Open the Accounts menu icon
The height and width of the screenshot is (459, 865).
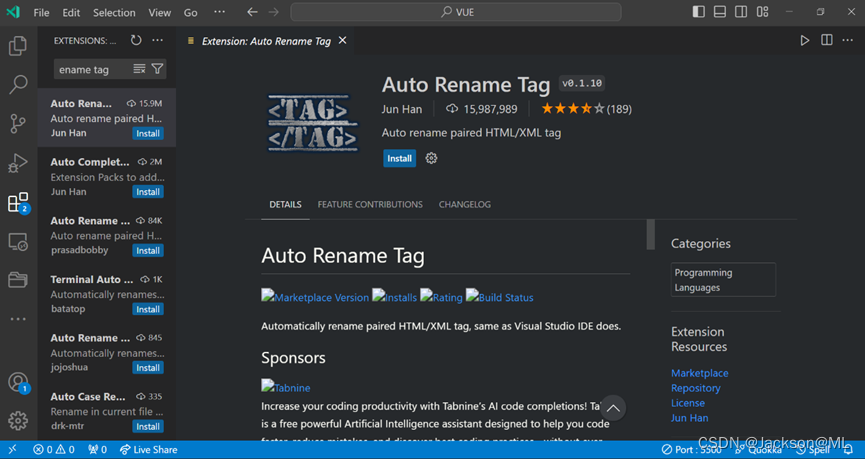(x=18, y=382)
